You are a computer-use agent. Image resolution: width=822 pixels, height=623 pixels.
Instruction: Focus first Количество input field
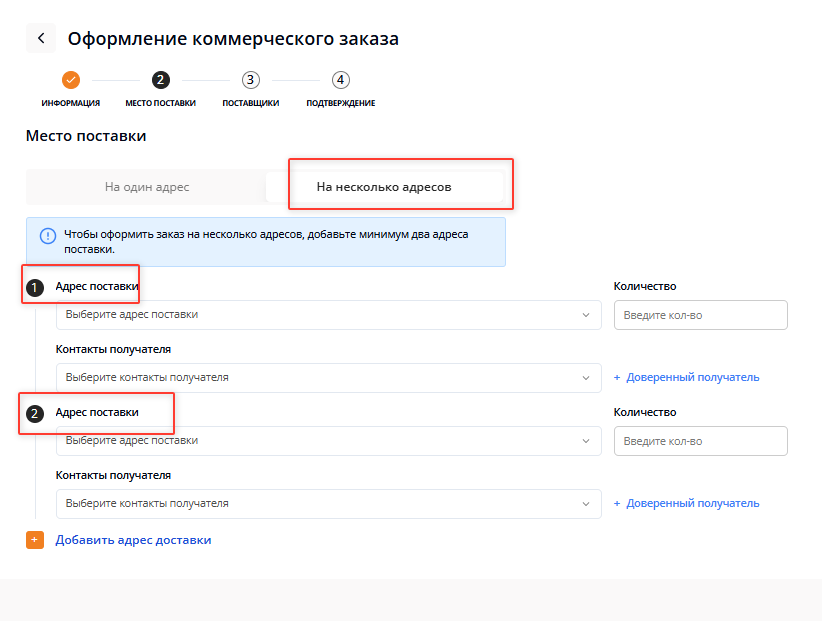point(700,316)
